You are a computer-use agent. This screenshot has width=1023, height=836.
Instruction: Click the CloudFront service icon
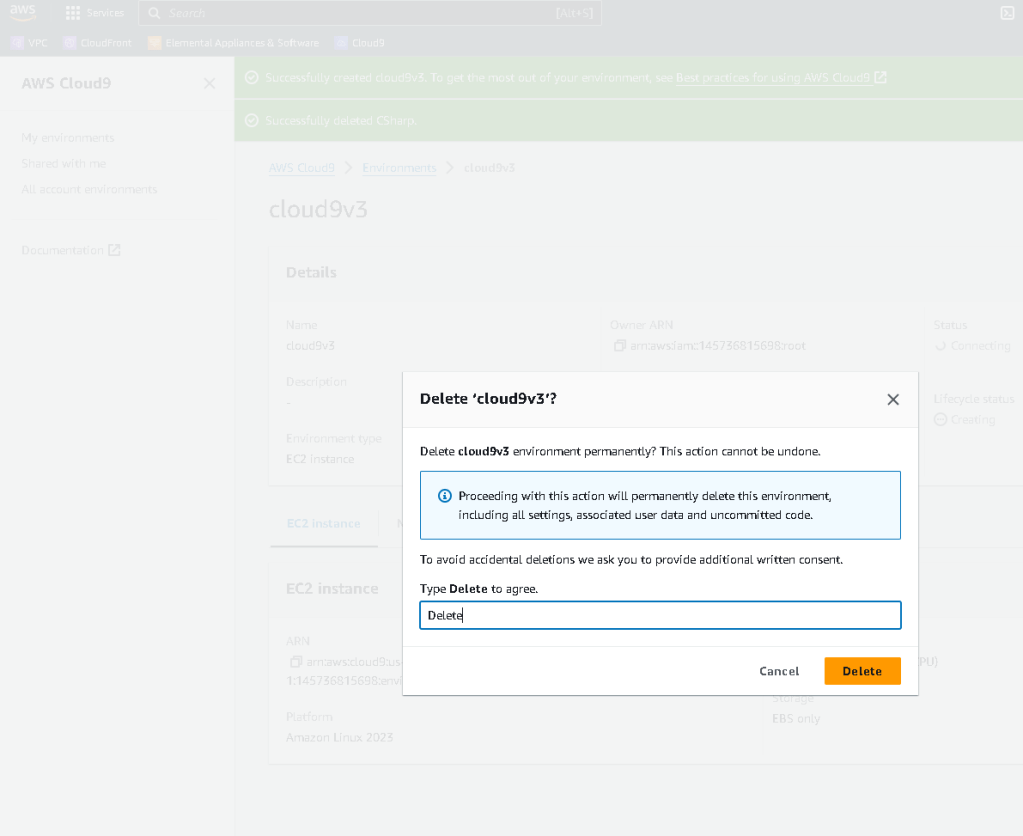[x=70, y=43]
